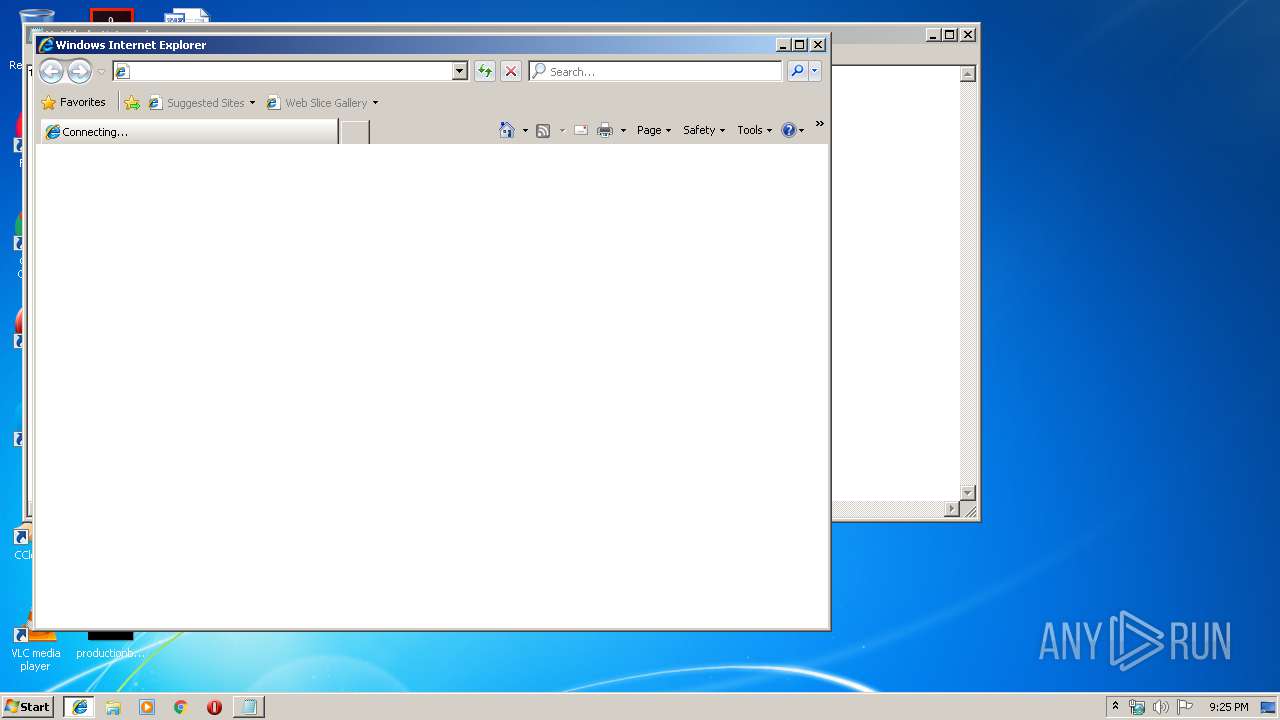Go forward with the Forward arrow button
The width and height of the screenshot is (1280, 720).
[x=79, y=71]
